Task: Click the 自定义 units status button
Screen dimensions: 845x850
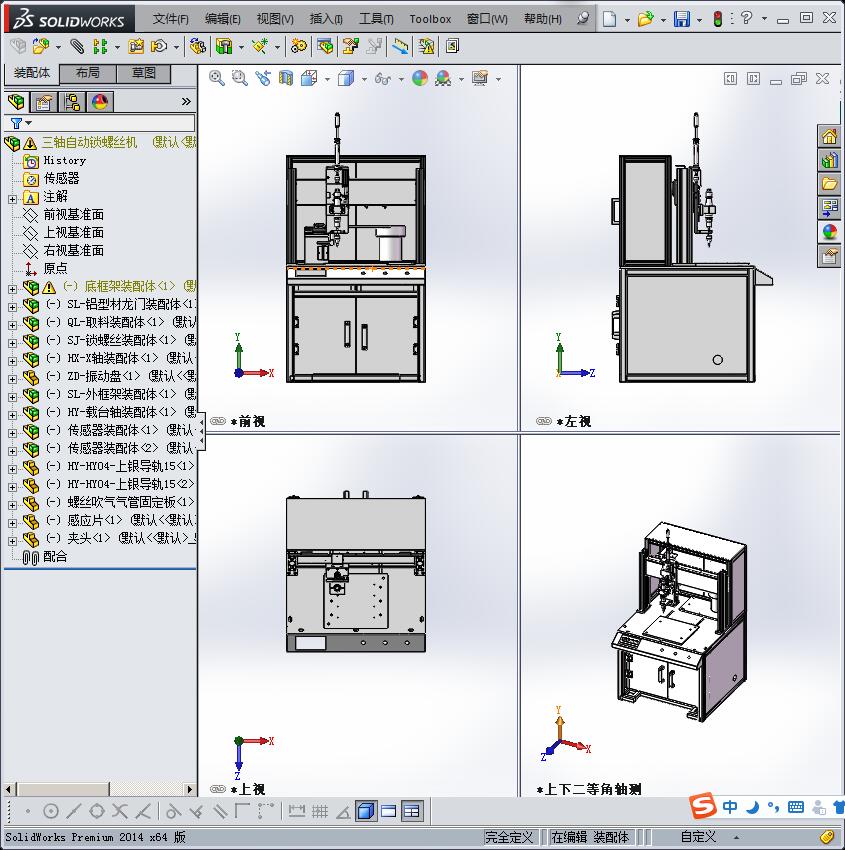Action: [698, 837]
